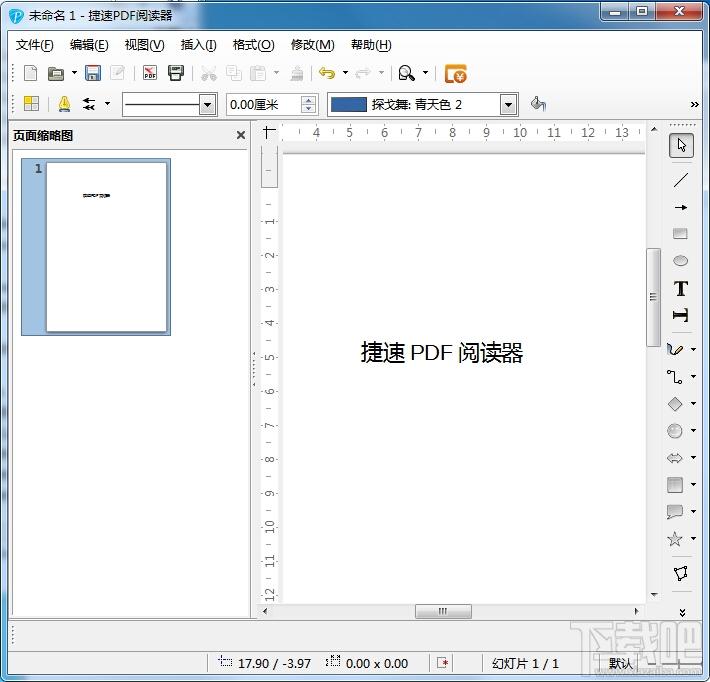The width and height of the screenshot is (710, 682).
Task: Select the Text tool T
Action: 681,288
